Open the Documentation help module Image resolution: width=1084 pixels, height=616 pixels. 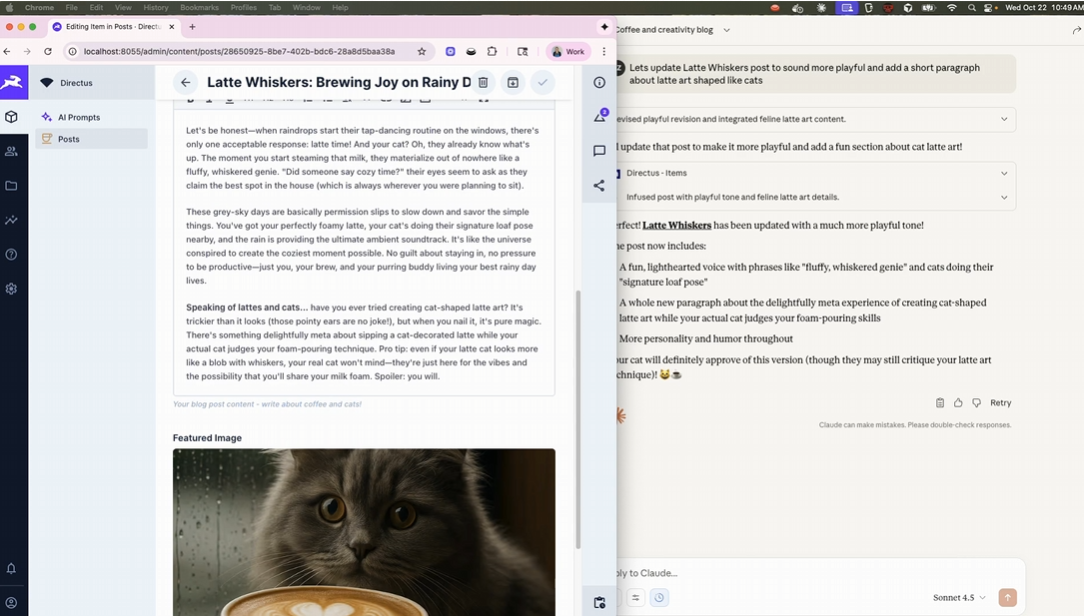pos(11,254)
